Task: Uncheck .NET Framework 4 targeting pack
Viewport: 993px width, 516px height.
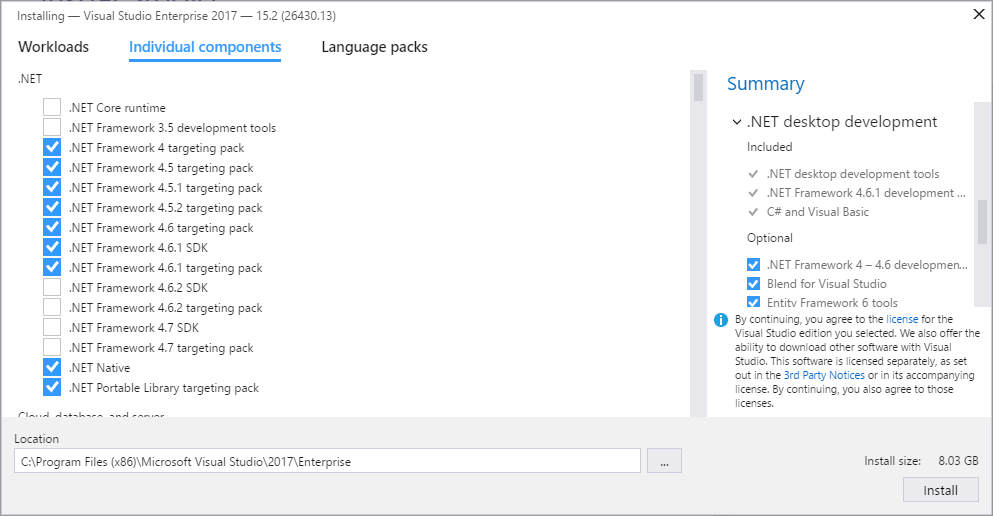Action: [x=52, y=148]
